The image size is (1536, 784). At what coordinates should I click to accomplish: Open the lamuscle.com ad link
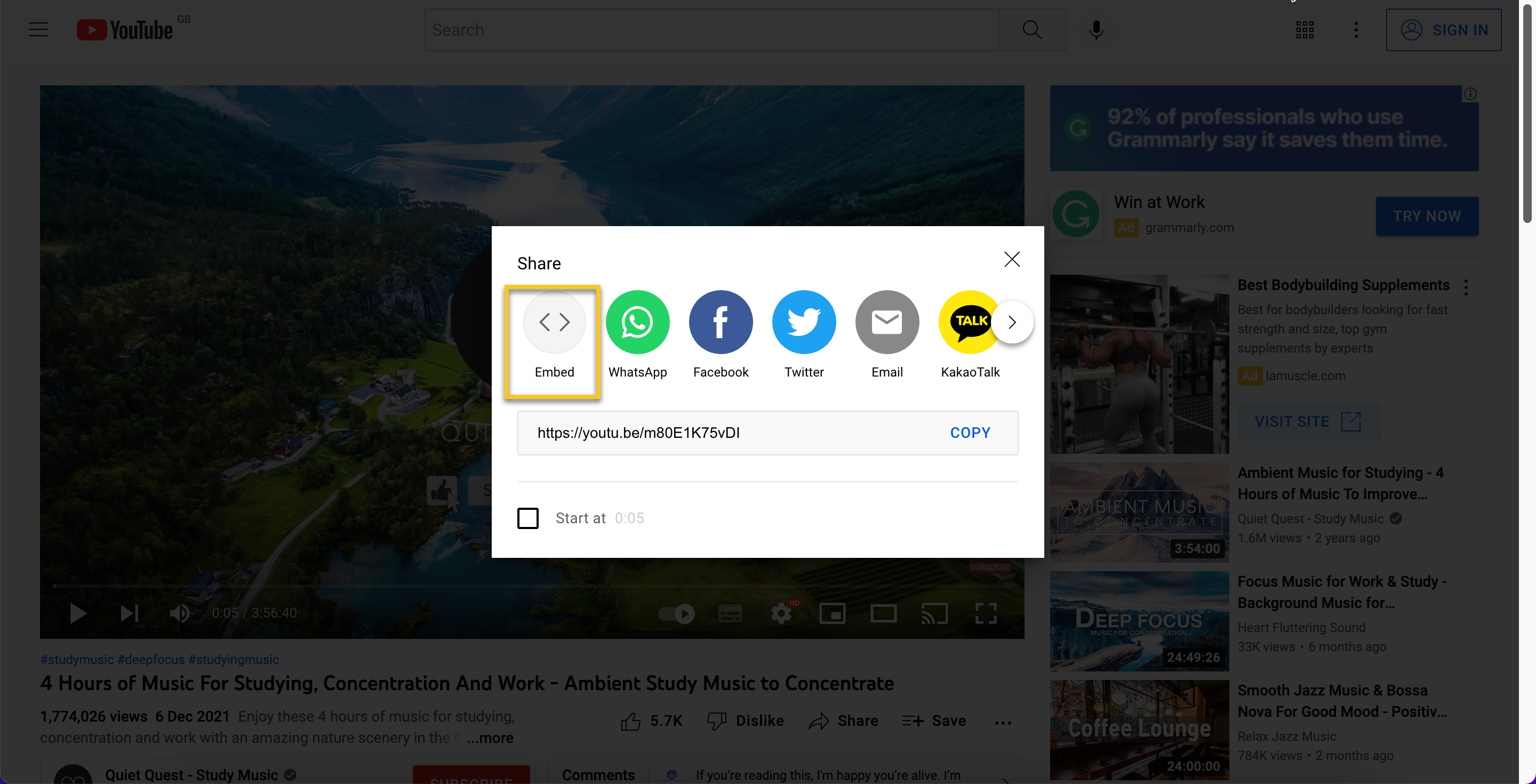pyautogui.click(x=1305, y=375)
